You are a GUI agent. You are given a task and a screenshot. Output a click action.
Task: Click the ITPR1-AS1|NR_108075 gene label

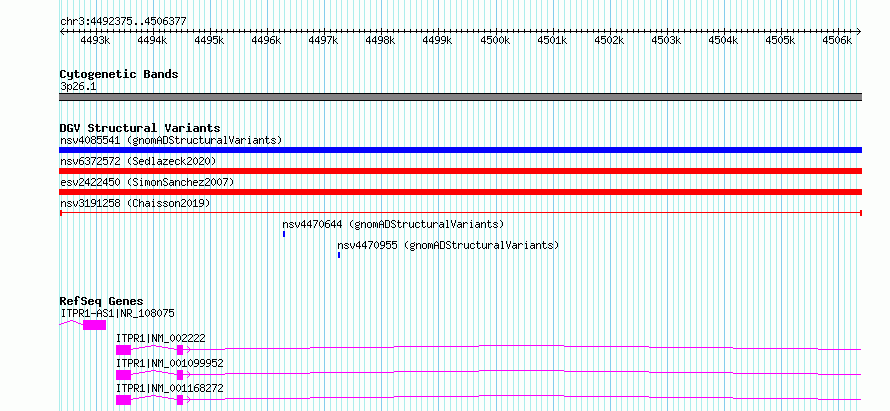(117, 313)
